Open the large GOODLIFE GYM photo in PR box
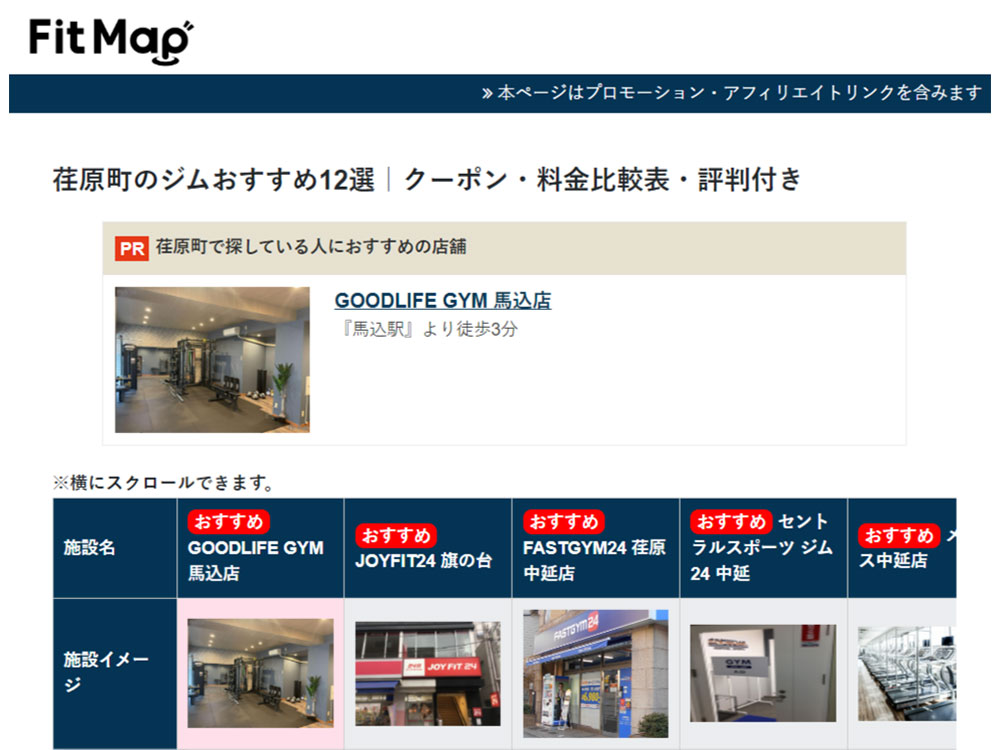Viewport: 1000px width, 750px height. [212, 360]
